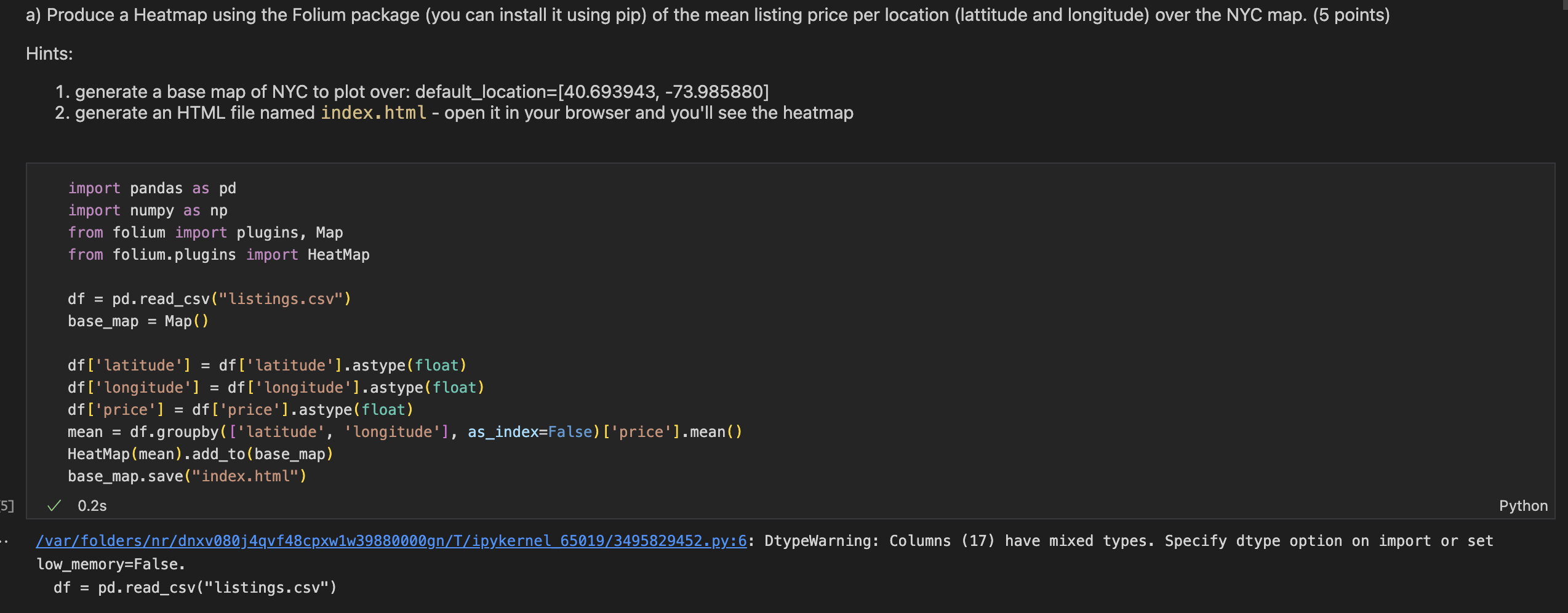The width and height of the screenshot is (1568, 613).
Task: Click the 'base_map = Map()' line
Action: 138,321
